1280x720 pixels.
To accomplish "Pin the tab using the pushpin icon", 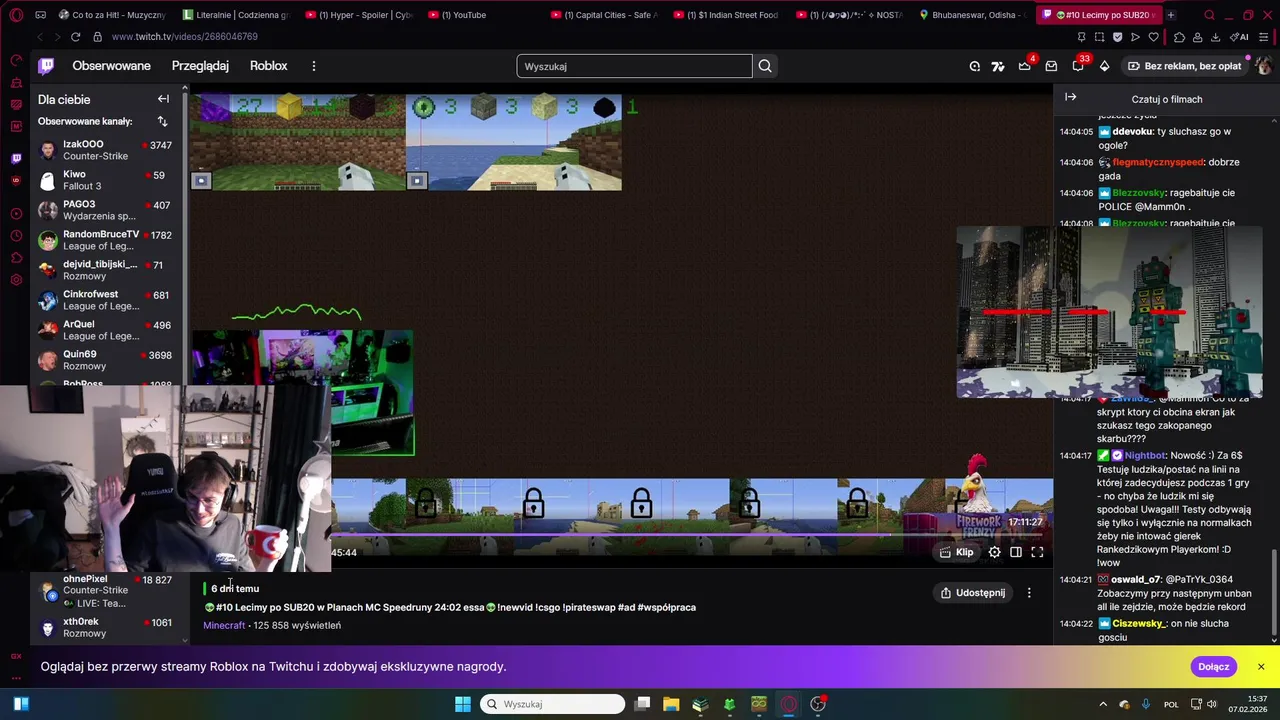I will [x=1081, y=37].
